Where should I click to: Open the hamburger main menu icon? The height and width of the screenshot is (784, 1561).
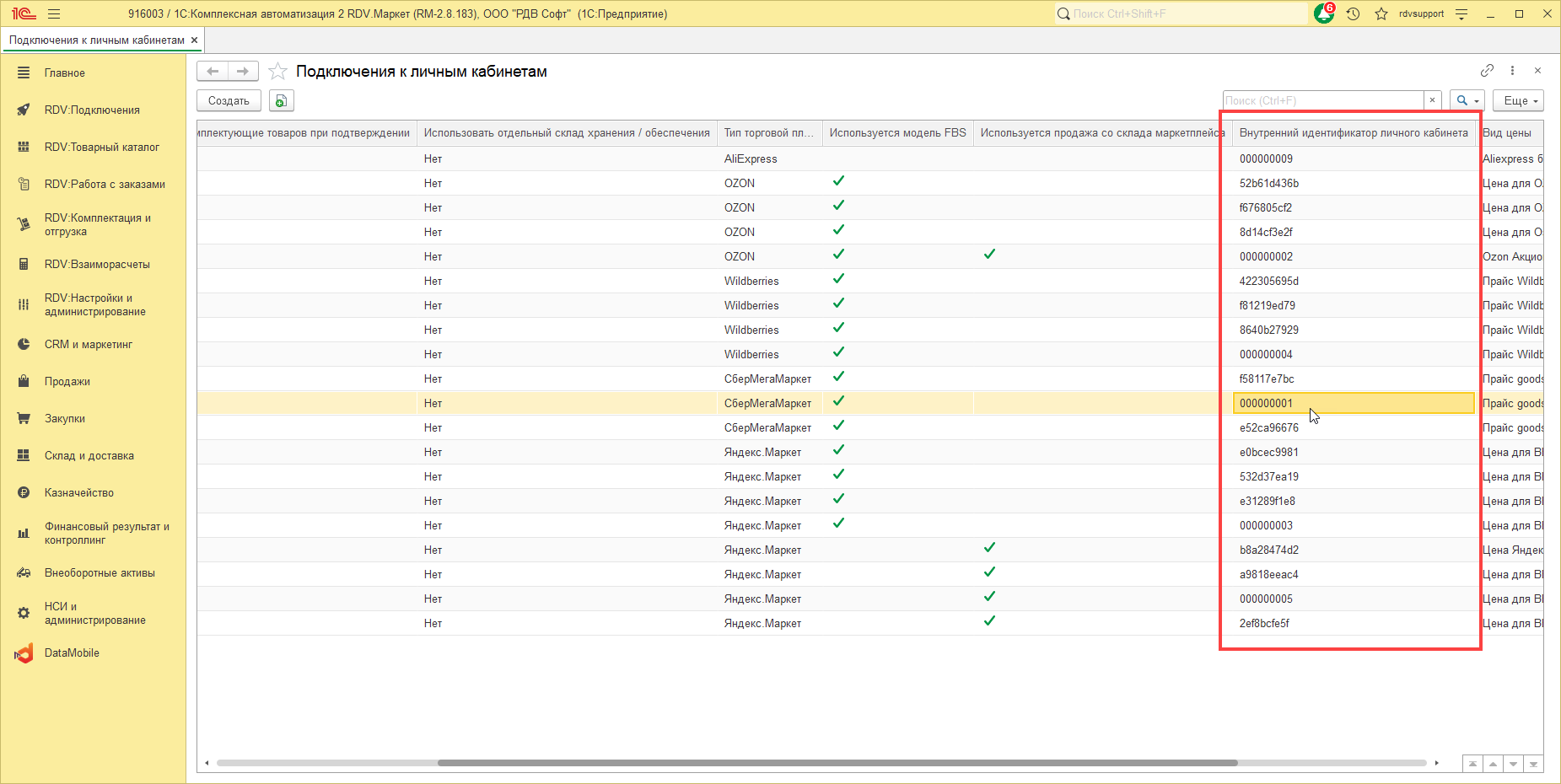pos(54,14)
